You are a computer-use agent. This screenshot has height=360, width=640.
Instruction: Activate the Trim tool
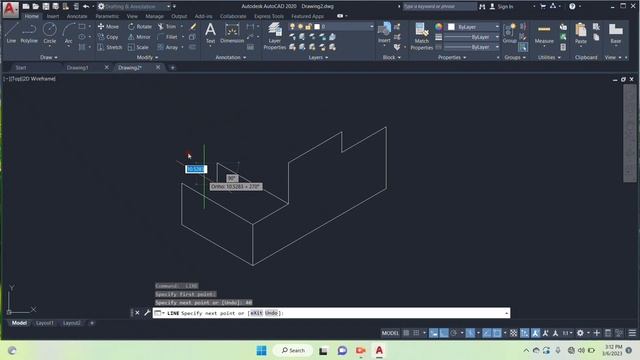[x=167, y=27]
